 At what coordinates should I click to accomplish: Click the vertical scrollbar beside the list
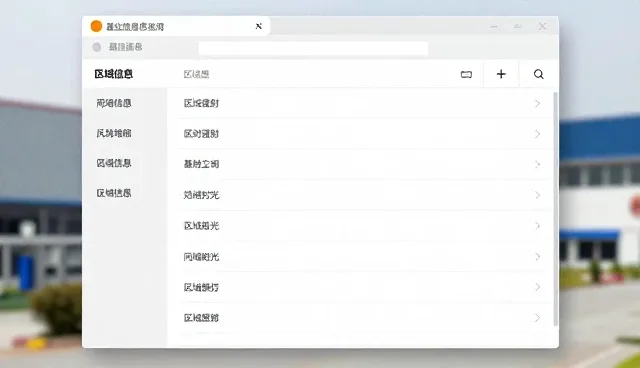(x=555, y=209)
